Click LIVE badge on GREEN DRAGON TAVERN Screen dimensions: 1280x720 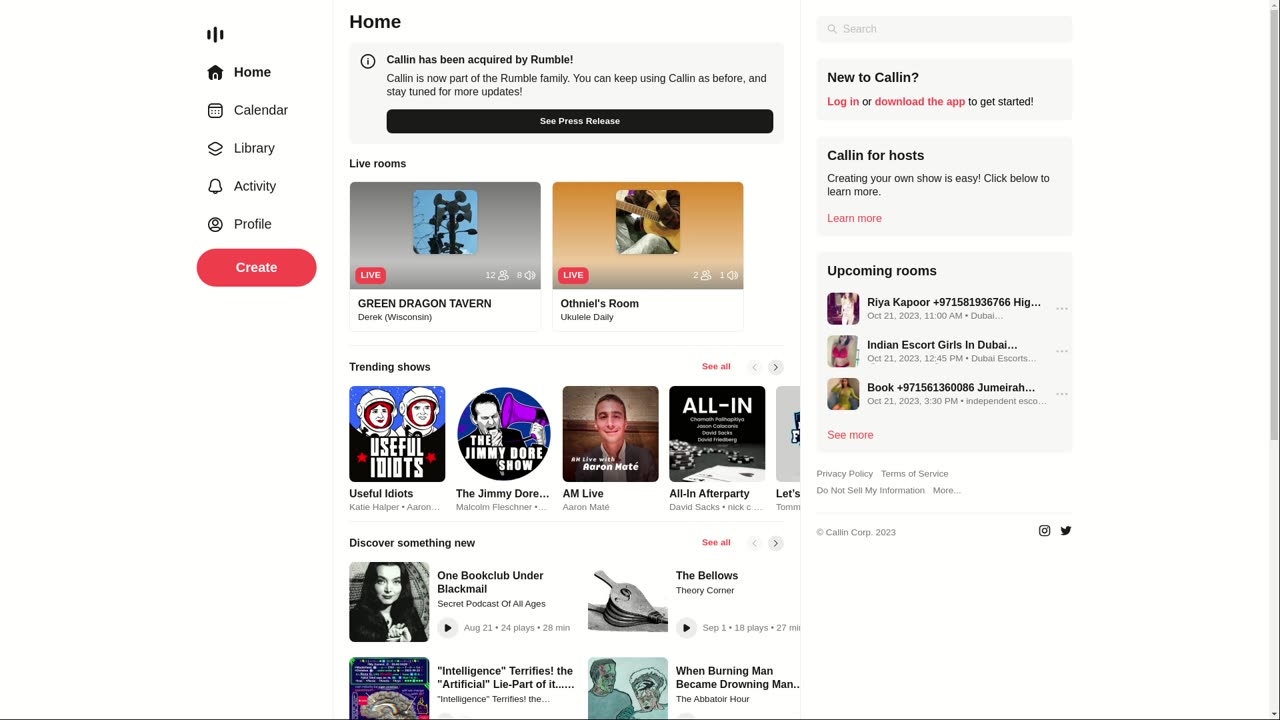pos(370,275)
